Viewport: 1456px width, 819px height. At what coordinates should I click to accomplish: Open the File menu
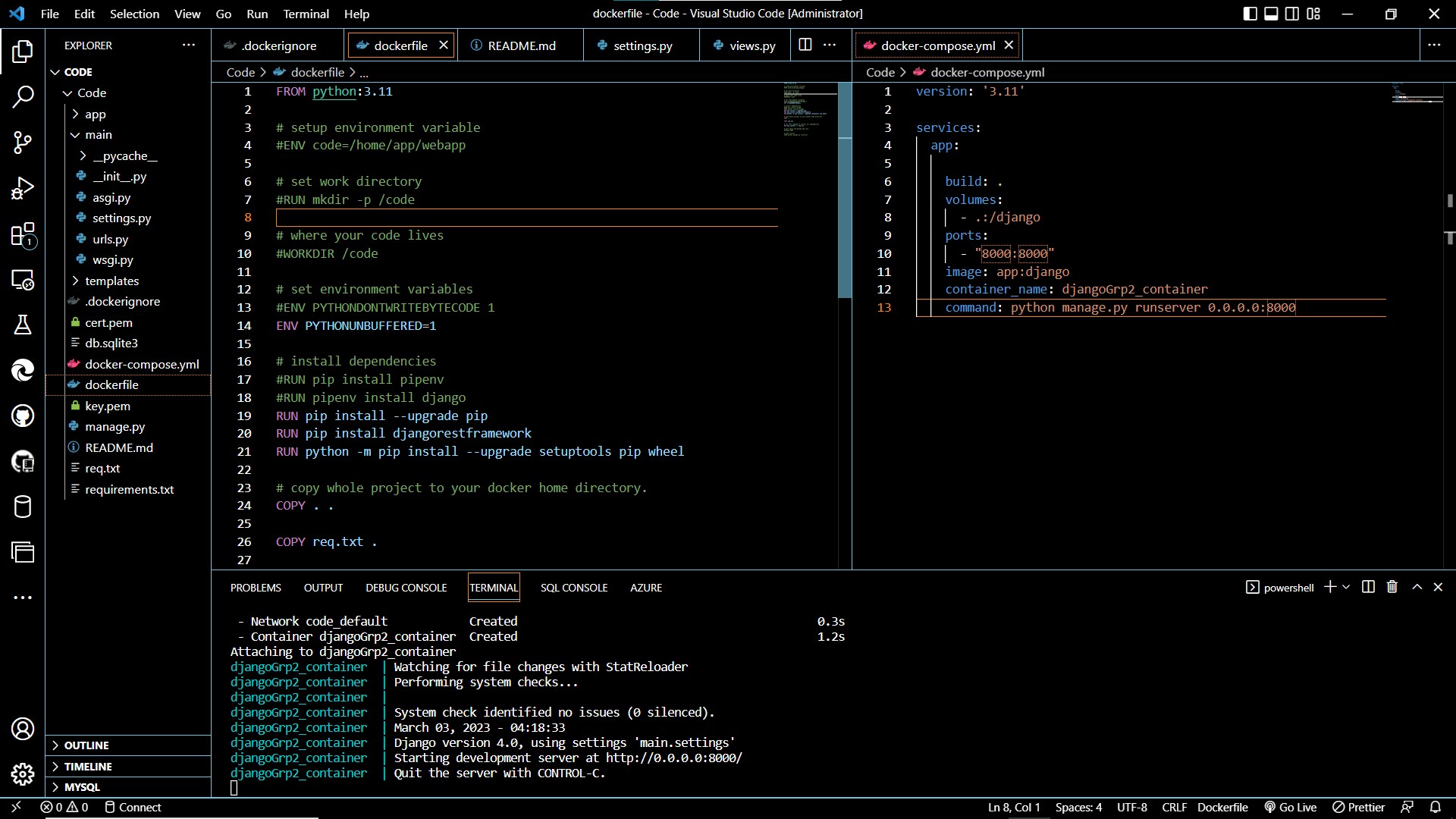[50, 14]
